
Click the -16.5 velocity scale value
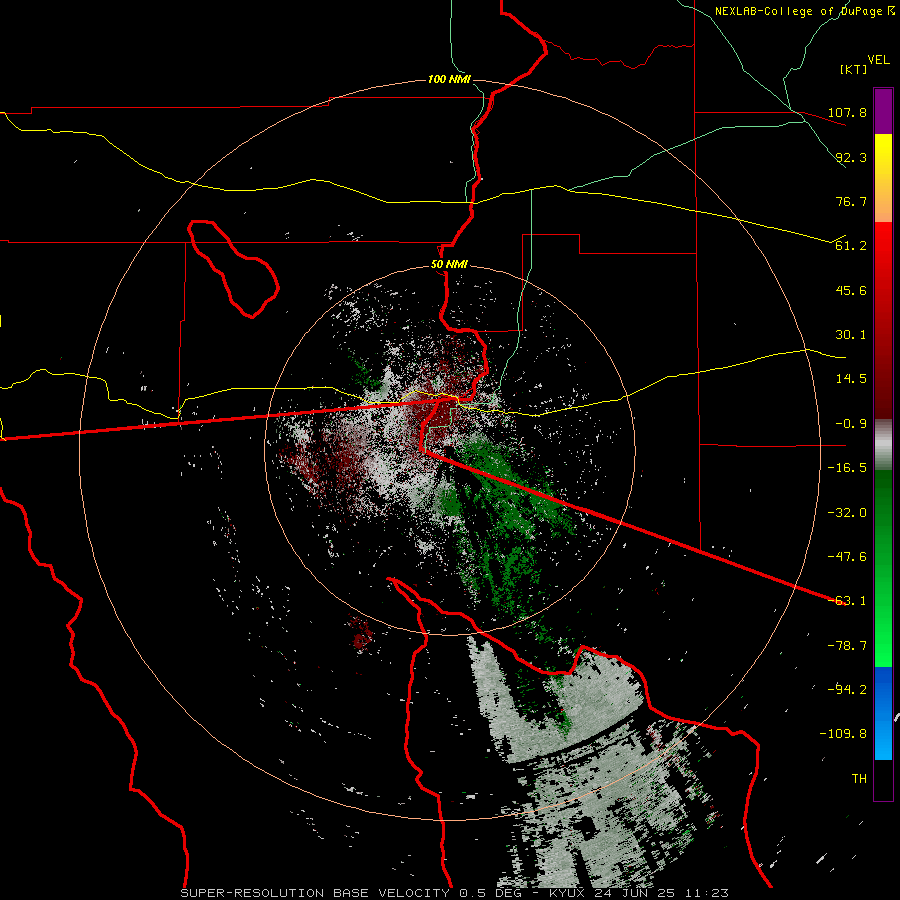point(847,468)
